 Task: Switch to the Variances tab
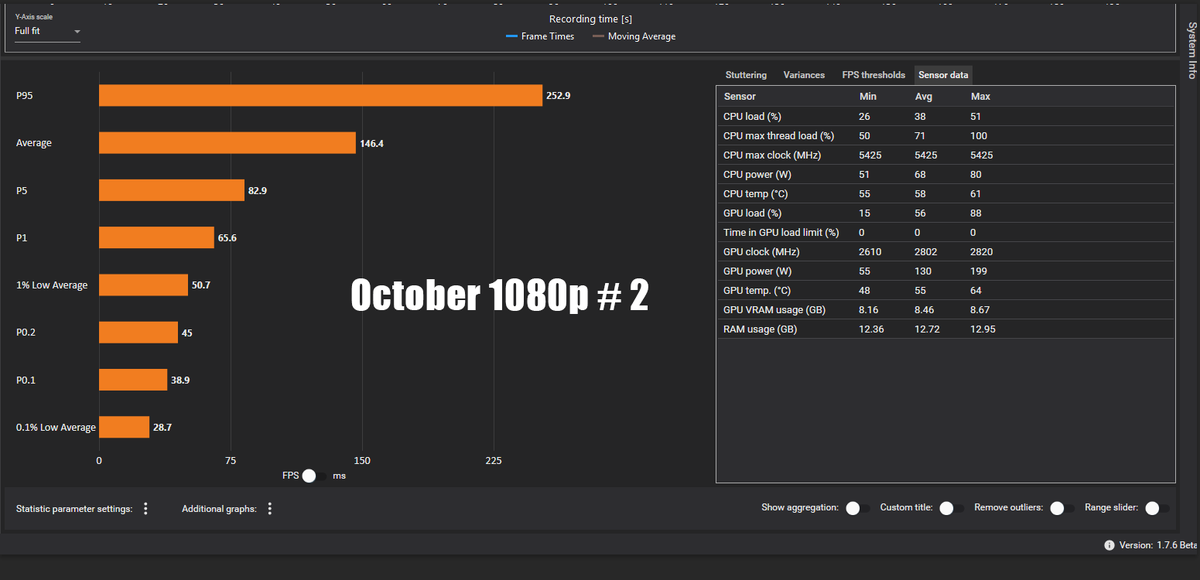tap(804, 75)
